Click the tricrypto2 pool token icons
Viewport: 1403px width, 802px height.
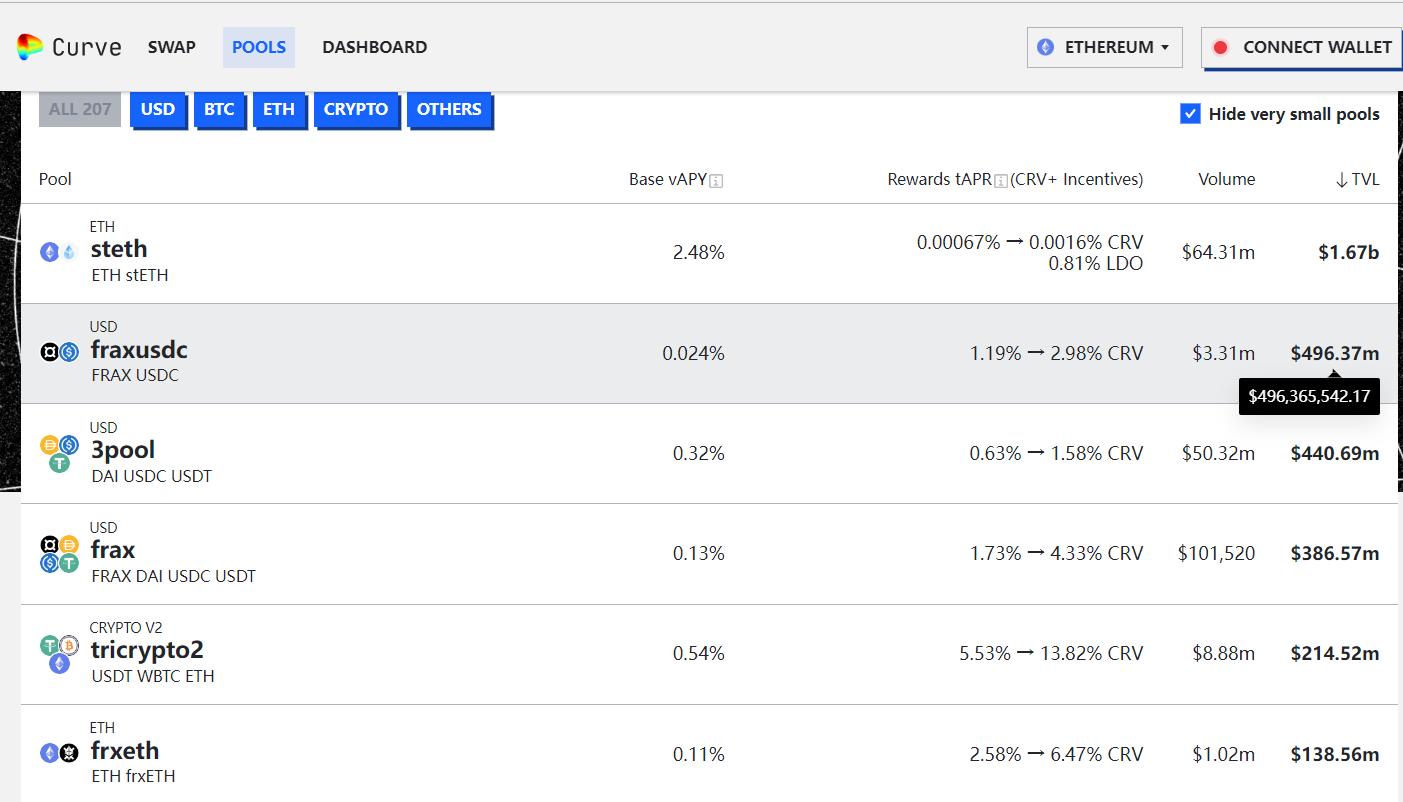click(59, 653)
